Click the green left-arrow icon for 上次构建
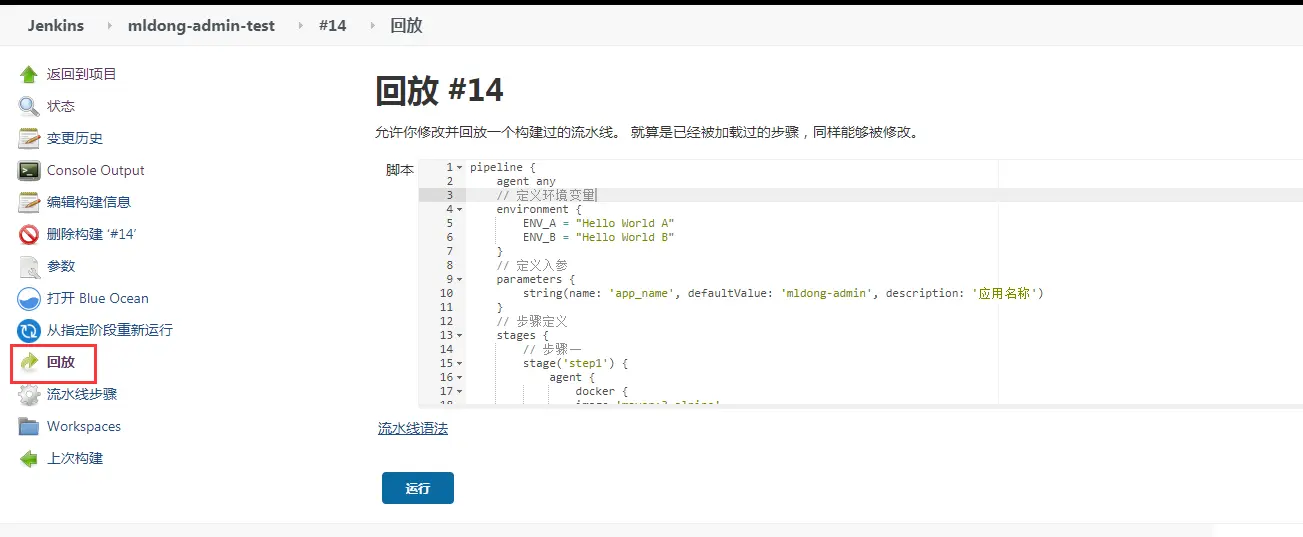The height and width of the screenshot is (537, 1303). pos(29,458)
